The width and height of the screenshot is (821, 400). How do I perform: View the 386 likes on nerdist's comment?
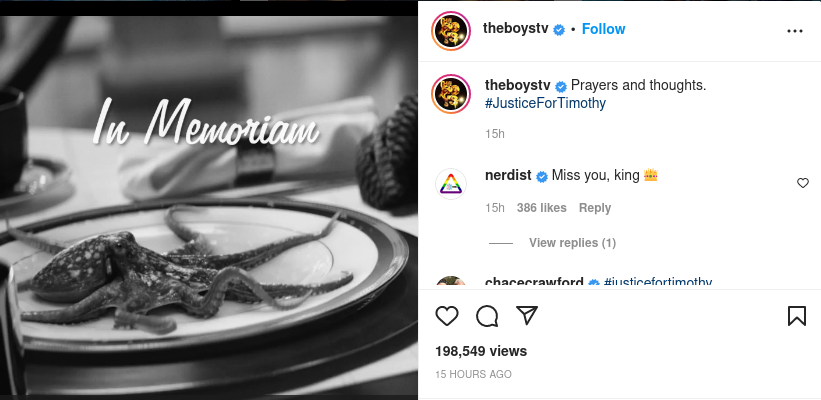(542, 208)
